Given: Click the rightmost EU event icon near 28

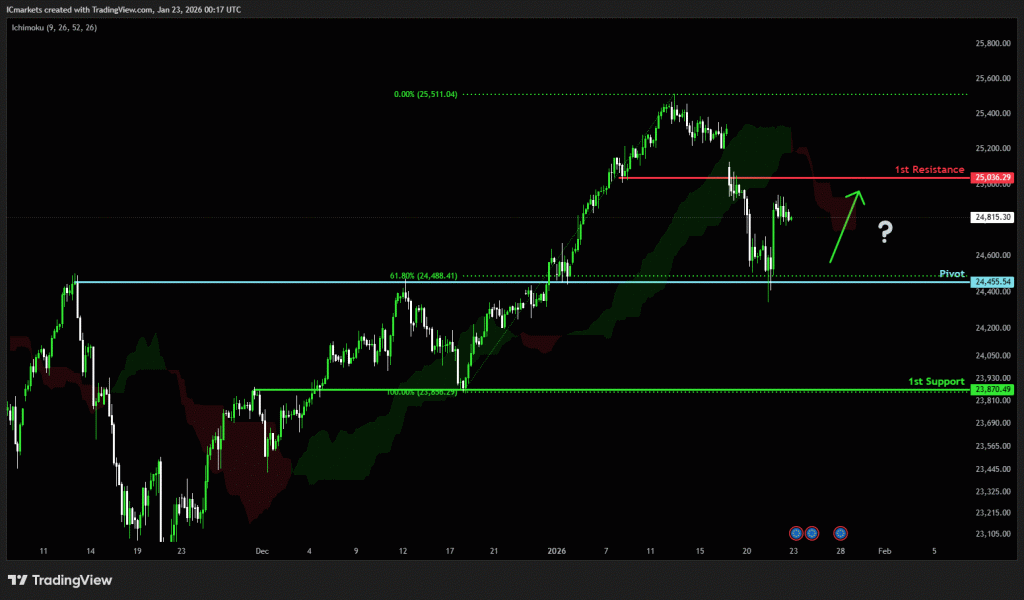Looking at the screenshot, I should click(x=841, y=532).
